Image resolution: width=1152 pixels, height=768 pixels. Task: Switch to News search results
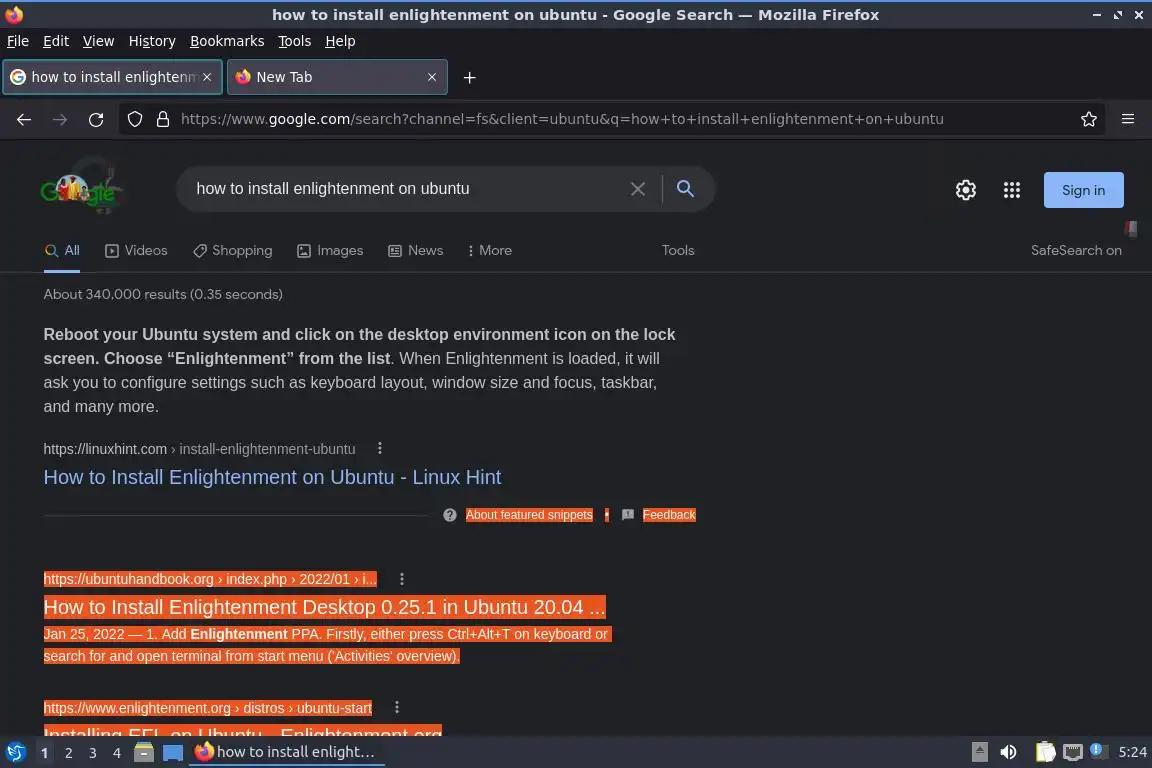[416, 251]
